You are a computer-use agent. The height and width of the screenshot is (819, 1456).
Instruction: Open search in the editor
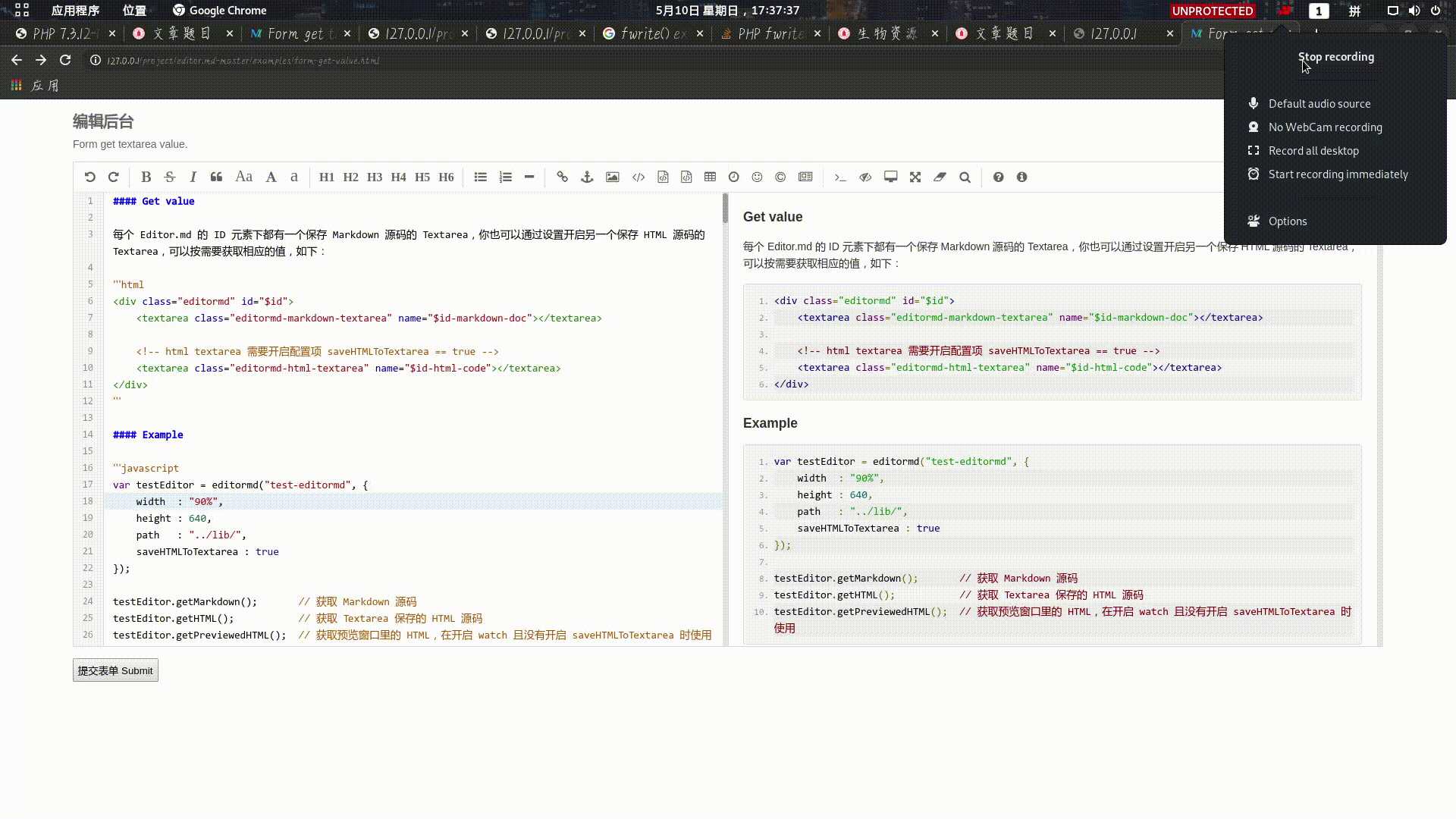tap(965, 177)
